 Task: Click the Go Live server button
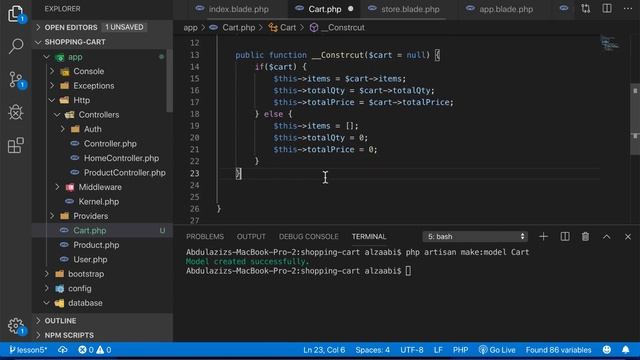pyautogui.click(x=497, y=350)
